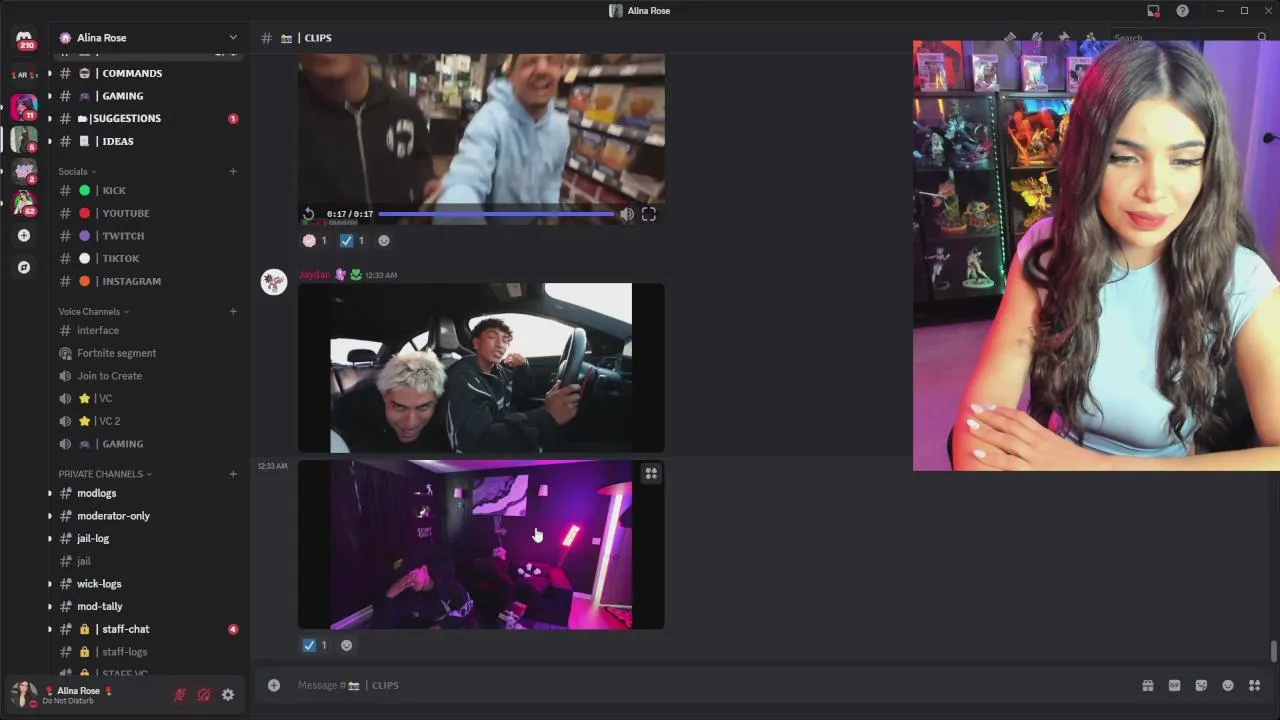This screenshot has height=720, width=1280.
Task: Click the video volume speaker icon
Action: click(626, 214)
